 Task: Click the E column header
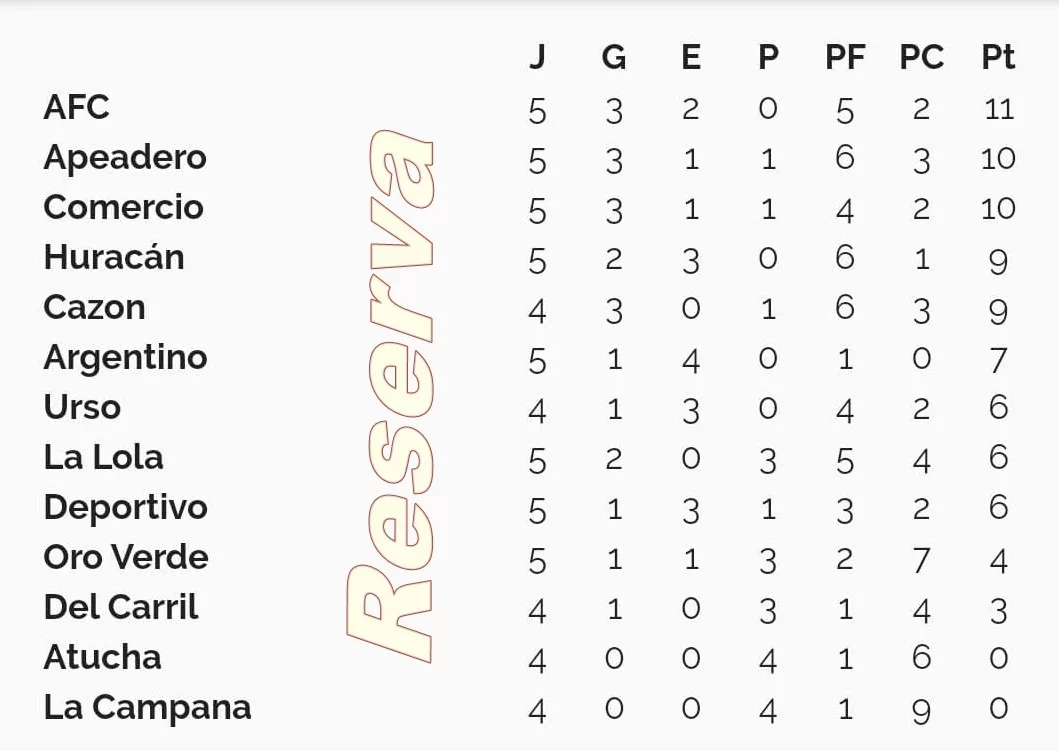(691, 57)
